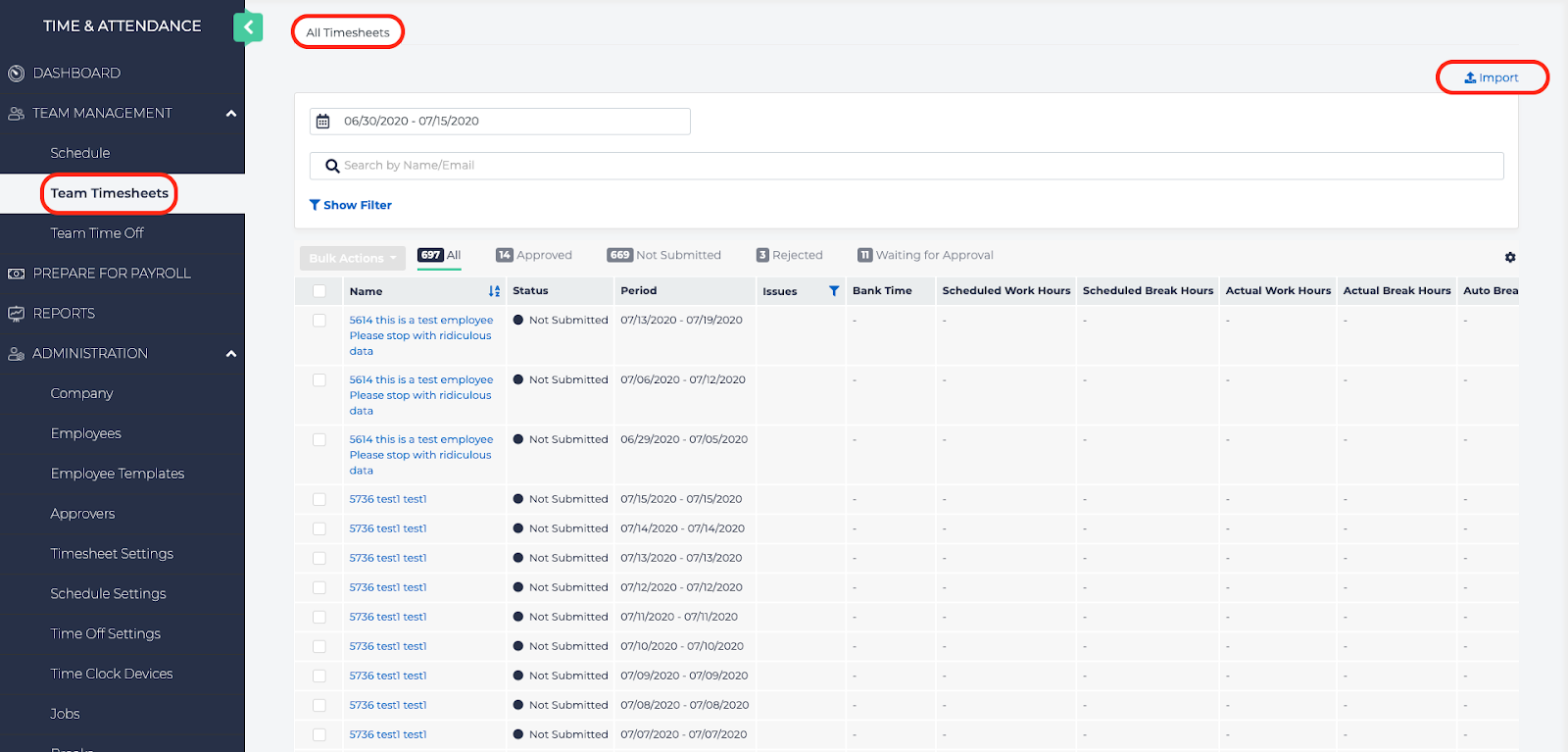Click the Import button
This screenshot has width=1568, height=752.
pos(1492,77)
